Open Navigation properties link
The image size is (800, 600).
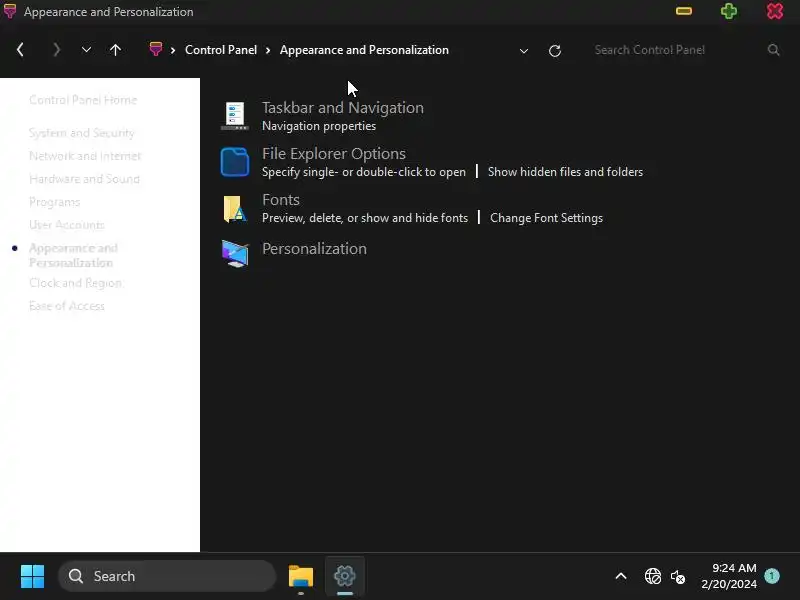point(319,126)
